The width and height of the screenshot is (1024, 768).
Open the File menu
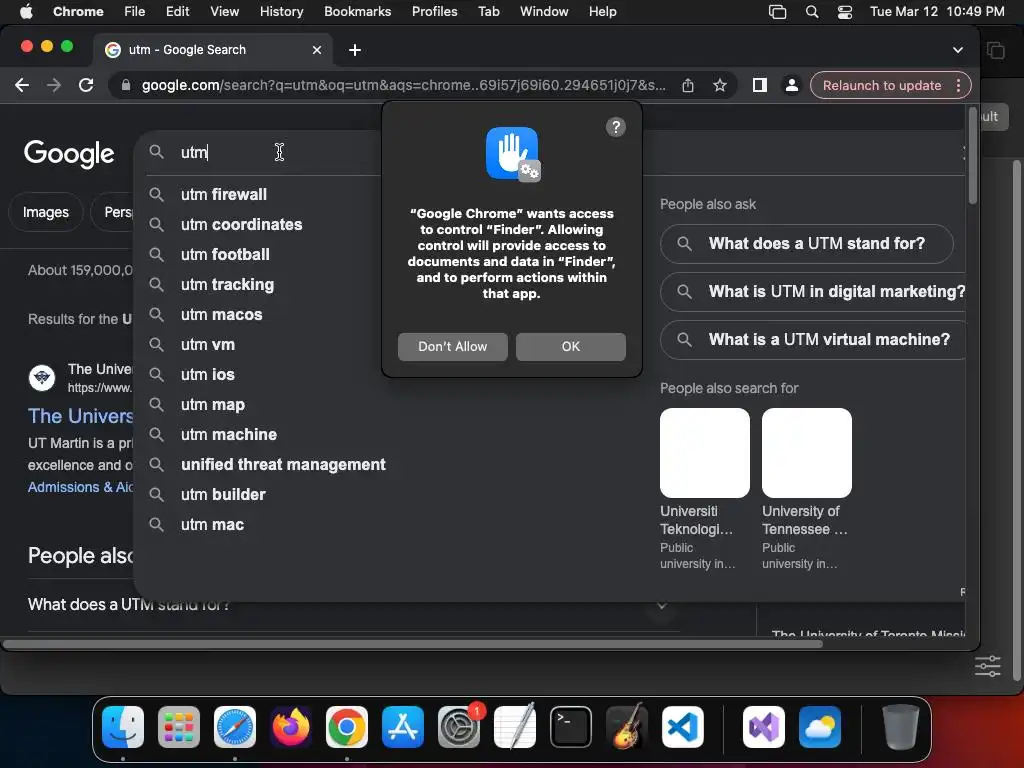pyautogui.click(x=135, y=12)
